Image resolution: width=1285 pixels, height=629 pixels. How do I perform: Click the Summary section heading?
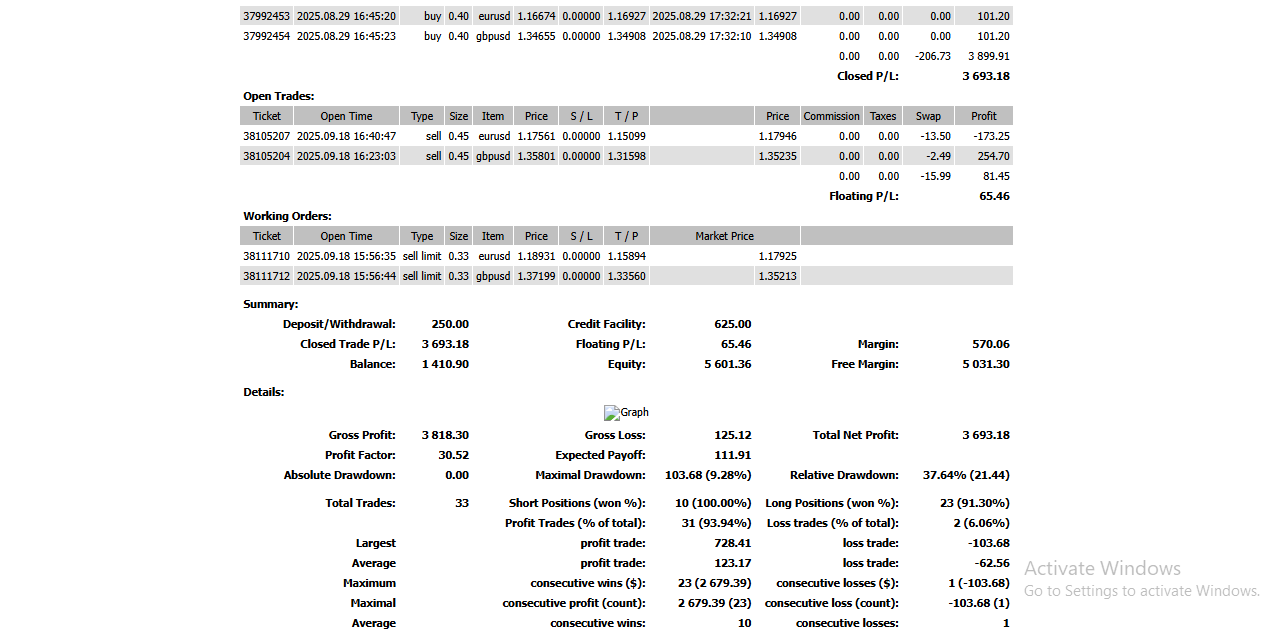[x=270, y=304]
